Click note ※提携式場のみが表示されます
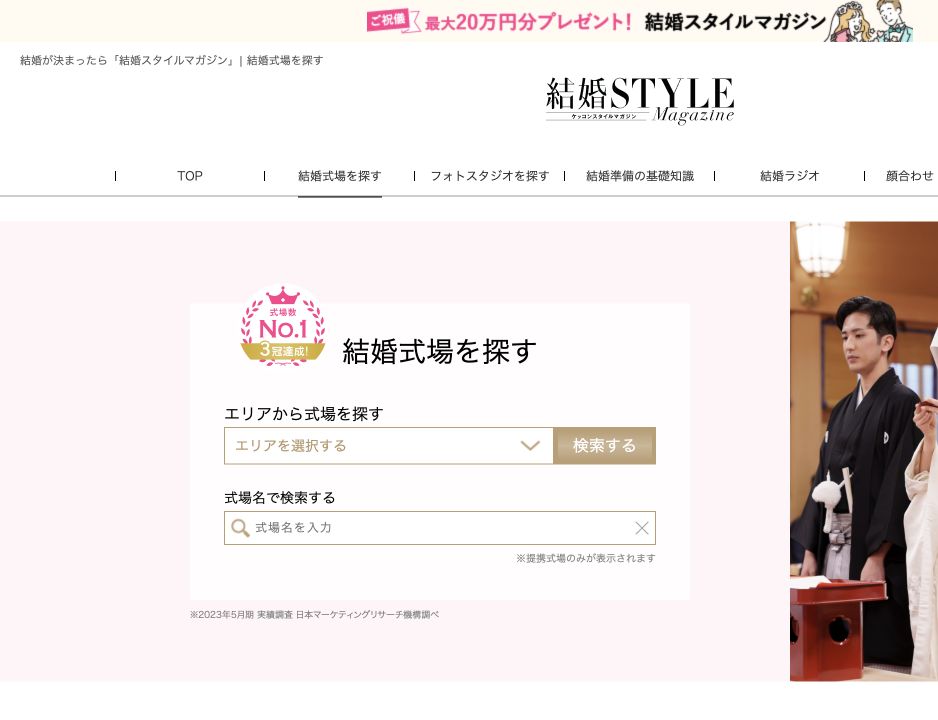This screenshot has height=720, width=938. tap(586, 558)
